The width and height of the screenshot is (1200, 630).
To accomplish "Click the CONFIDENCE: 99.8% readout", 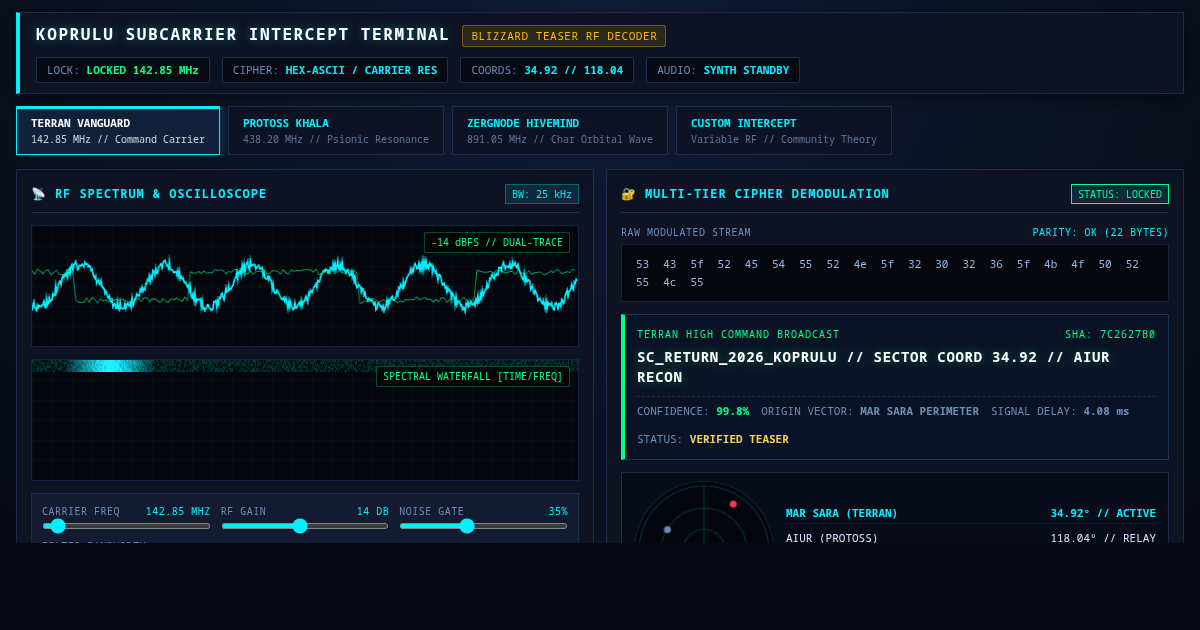I will pos(693,411).
